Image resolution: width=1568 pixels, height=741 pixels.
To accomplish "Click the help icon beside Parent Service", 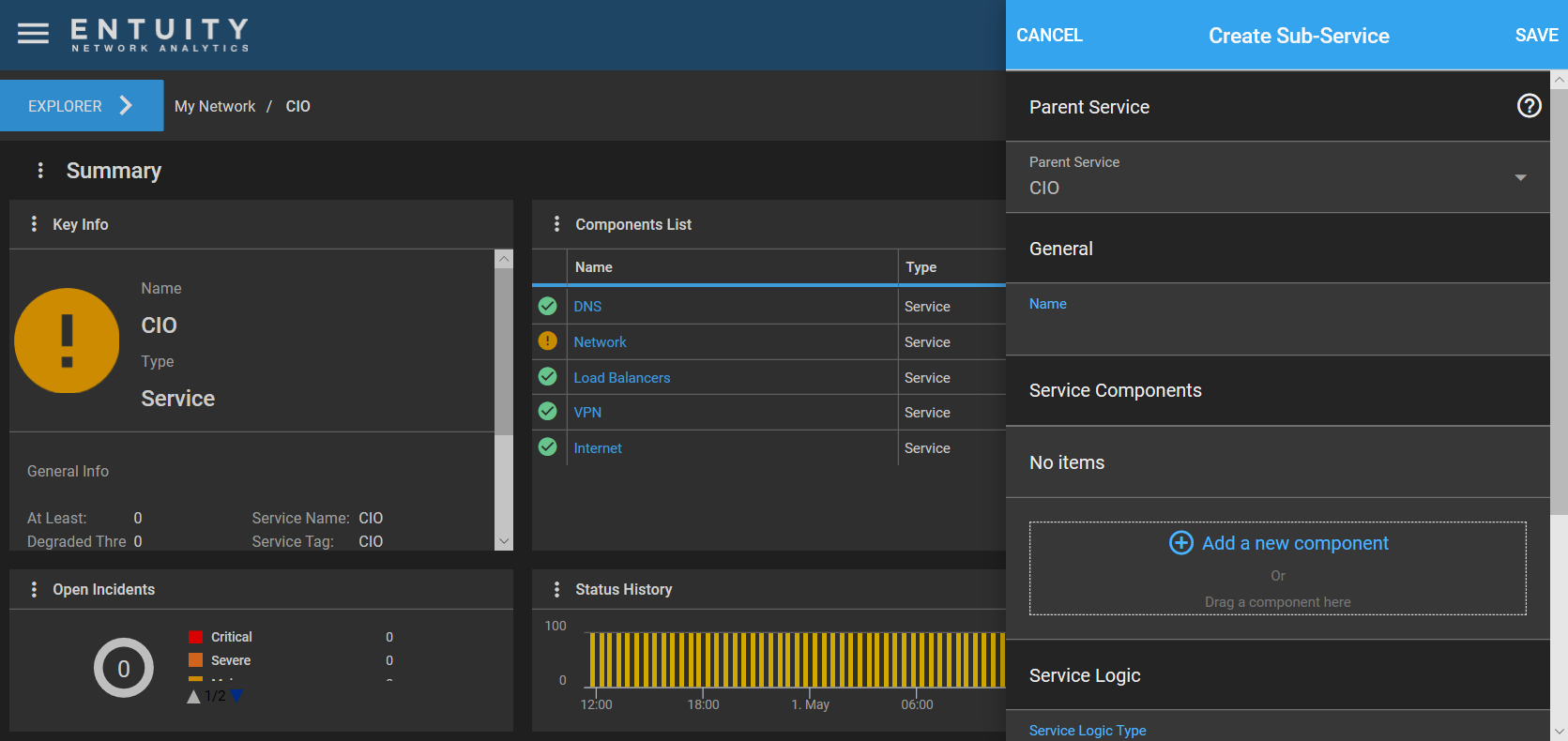I will [1529, 106].
